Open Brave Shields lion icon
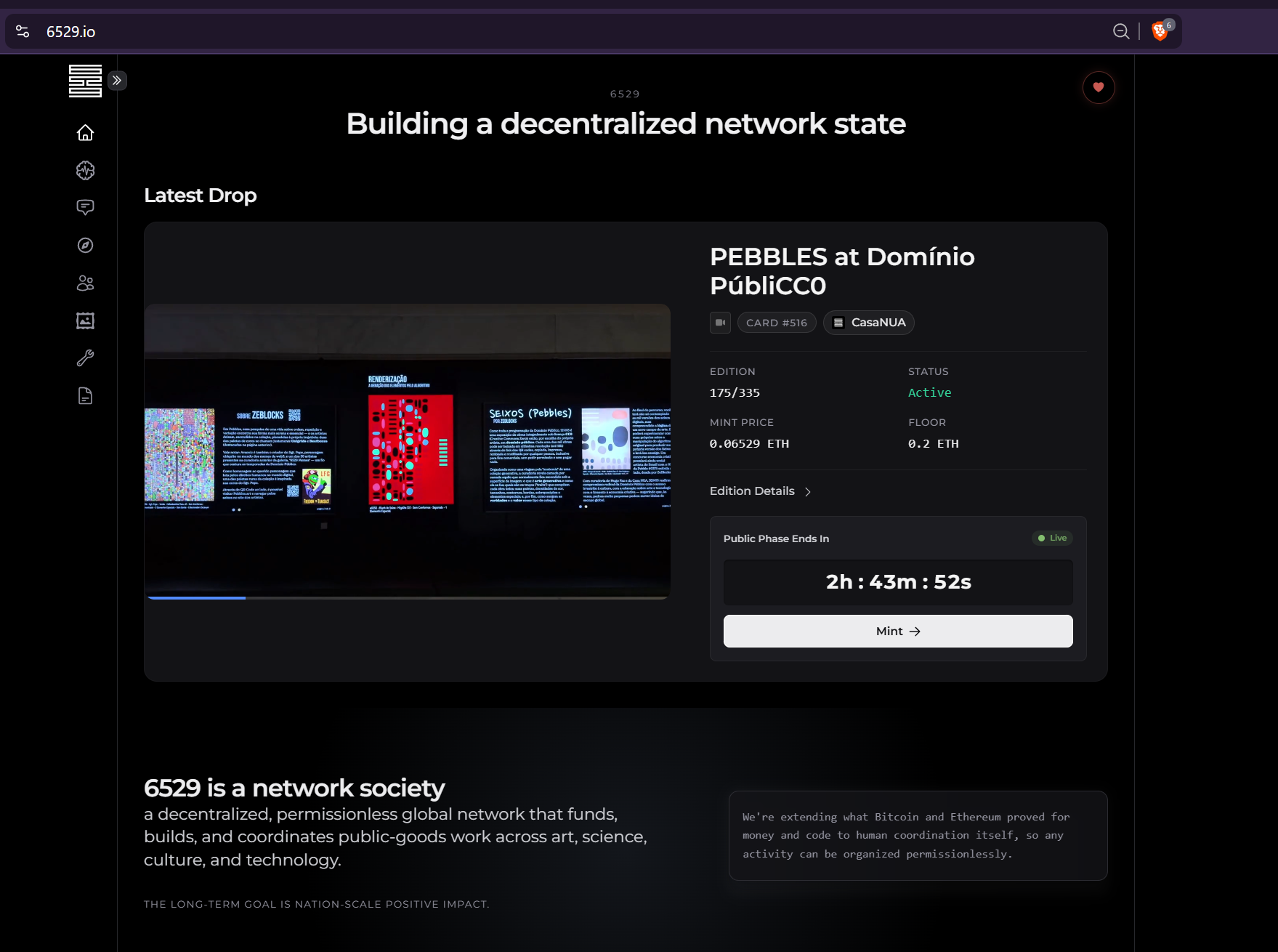This screenshot has width=1278, height=952. [x=1161, y=31]
